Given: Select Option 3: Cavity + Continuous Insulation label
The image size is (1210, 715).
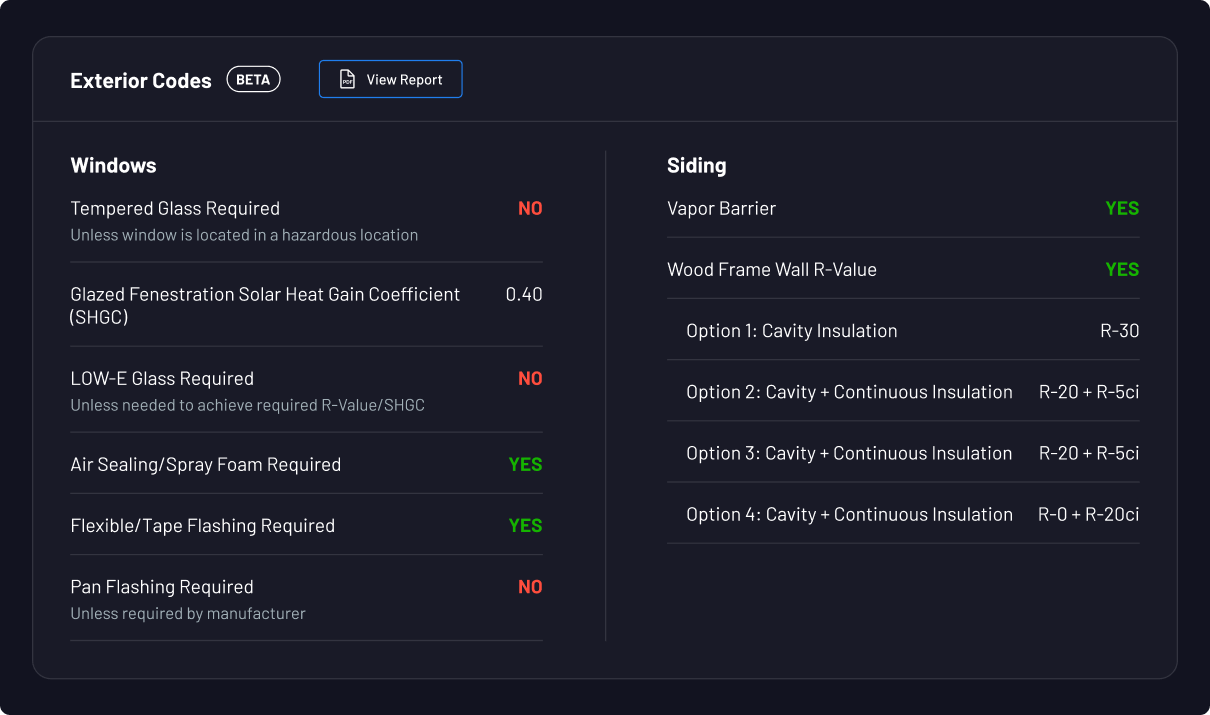Looking at the screenshot, I should pos(849,453).
